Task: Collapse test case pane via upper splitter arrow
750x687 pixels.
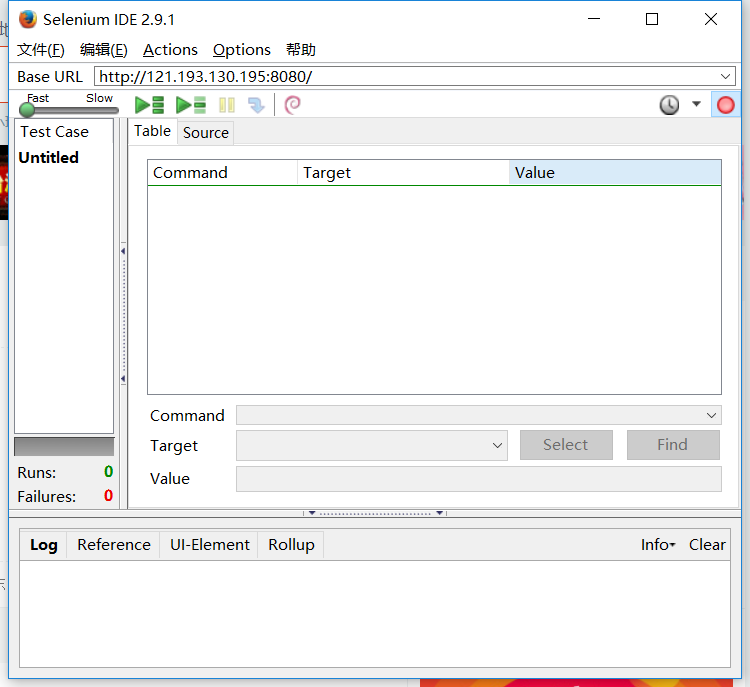Action: pyautogui.click(x=123, y=251)
